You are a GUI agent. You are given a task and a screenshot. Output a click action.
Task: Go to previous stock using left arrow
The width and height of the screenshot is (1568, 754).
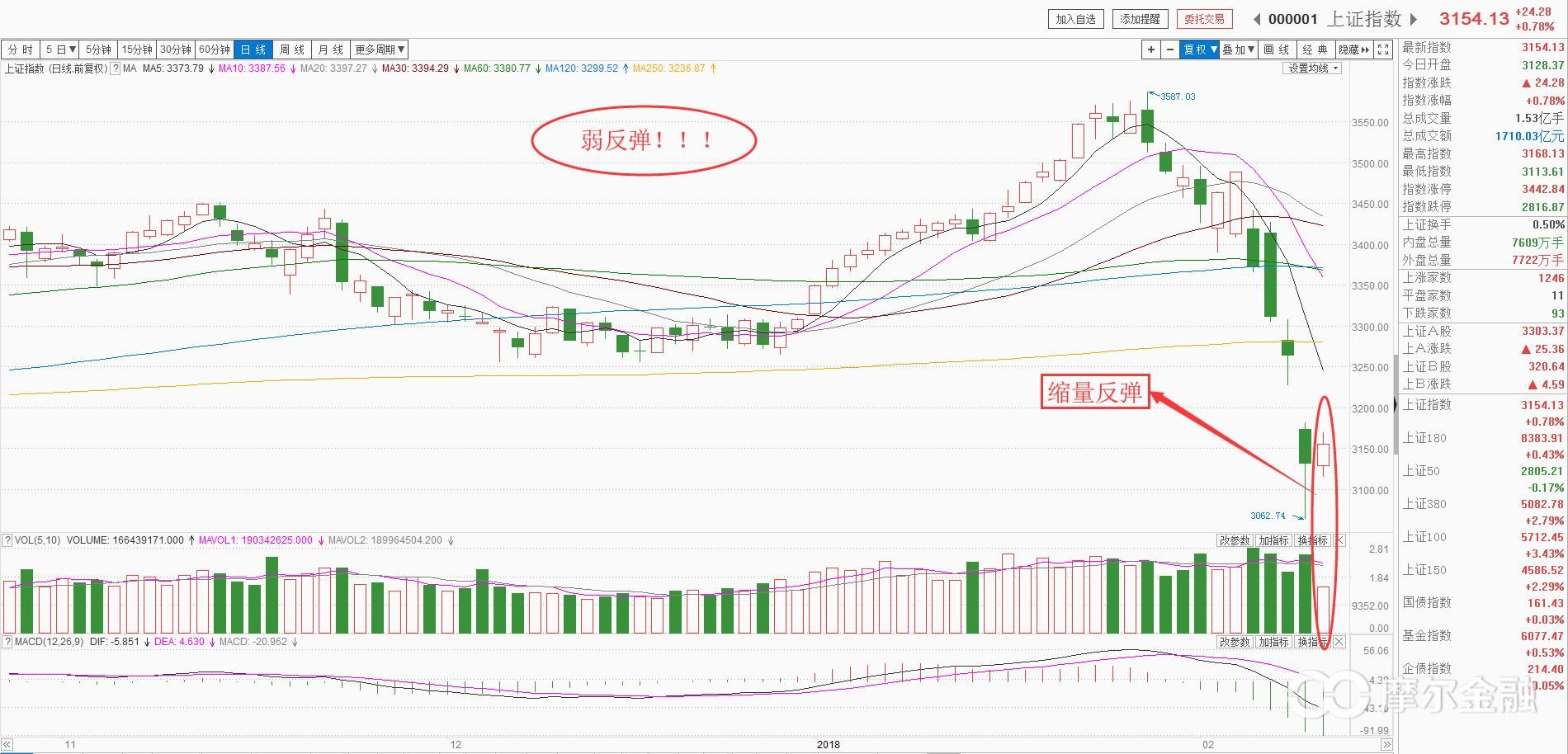point(1257,19)
